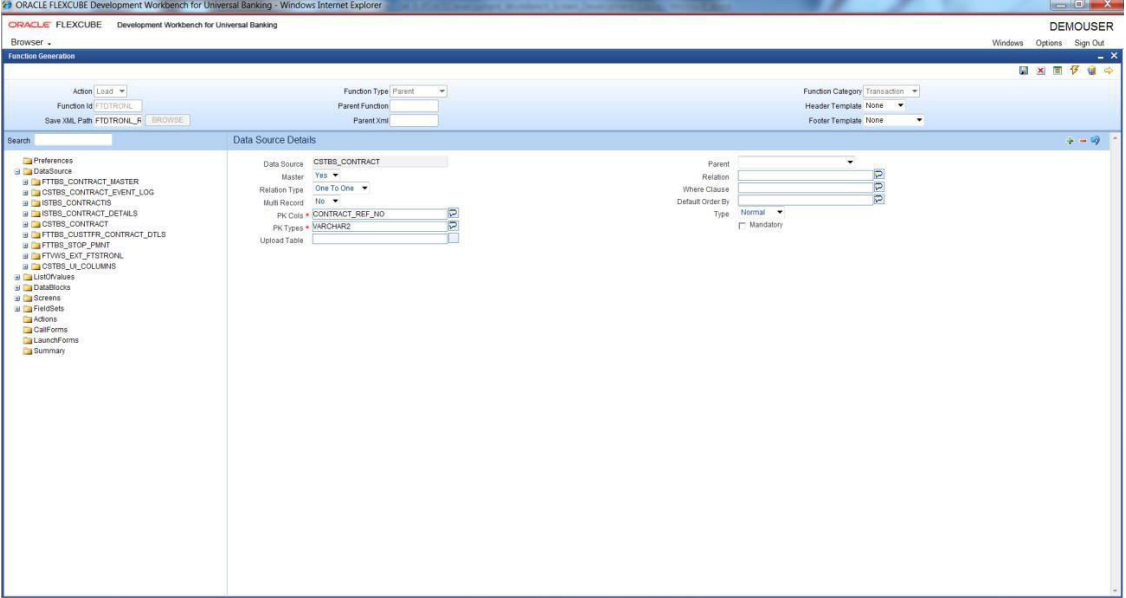Expand the Screens node
The image size is (1126, 598).
tap(17, 298)
